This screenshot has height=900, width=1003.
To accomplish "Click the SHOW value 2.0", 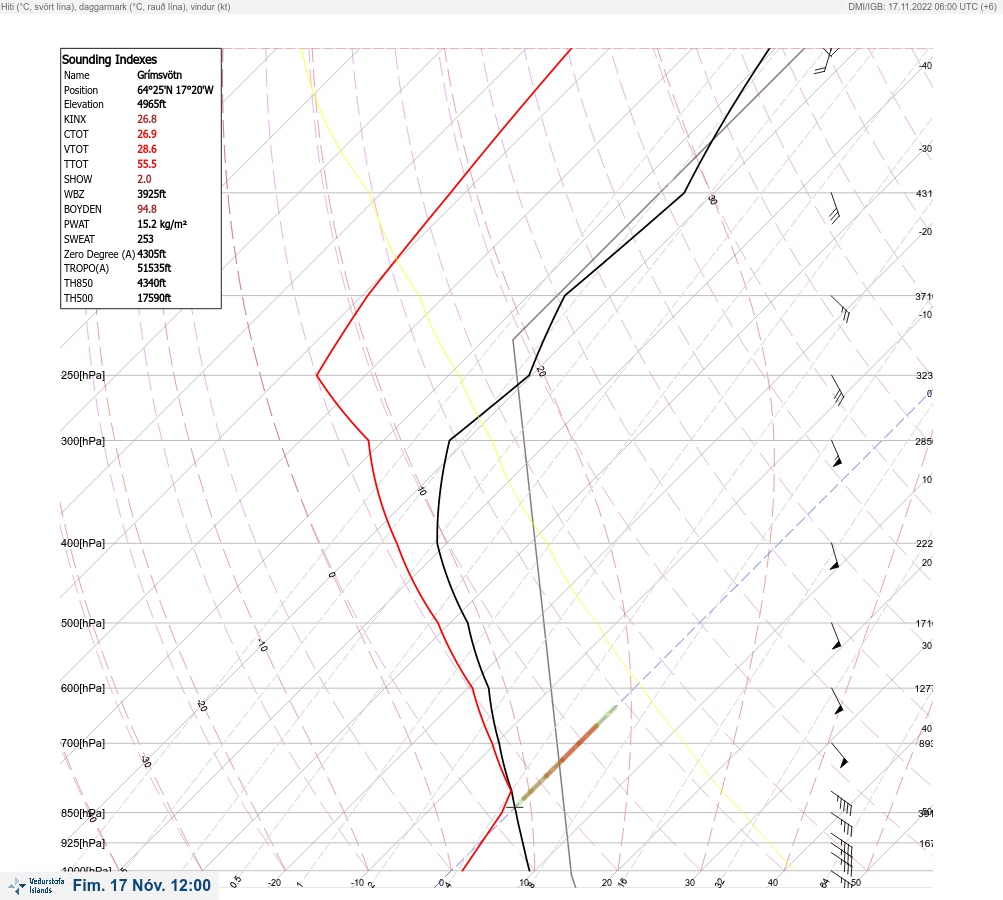I will [x=144, y=179].
